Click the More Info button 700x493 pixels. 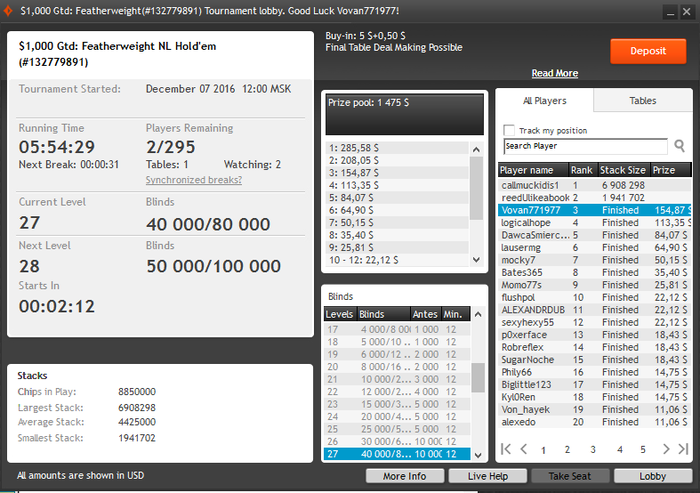[404, 476]
